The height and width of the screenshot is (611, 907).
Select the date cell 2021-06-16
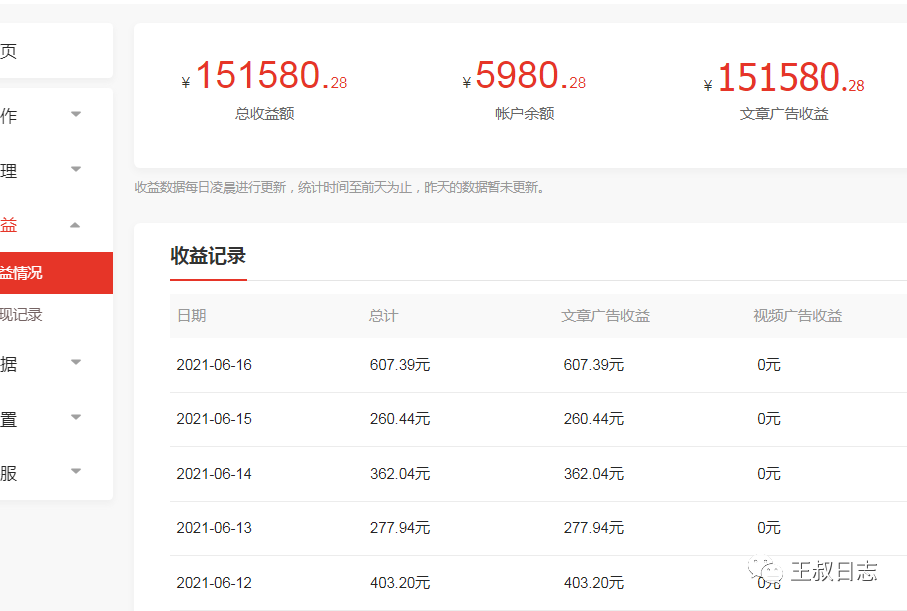(214, 365)
